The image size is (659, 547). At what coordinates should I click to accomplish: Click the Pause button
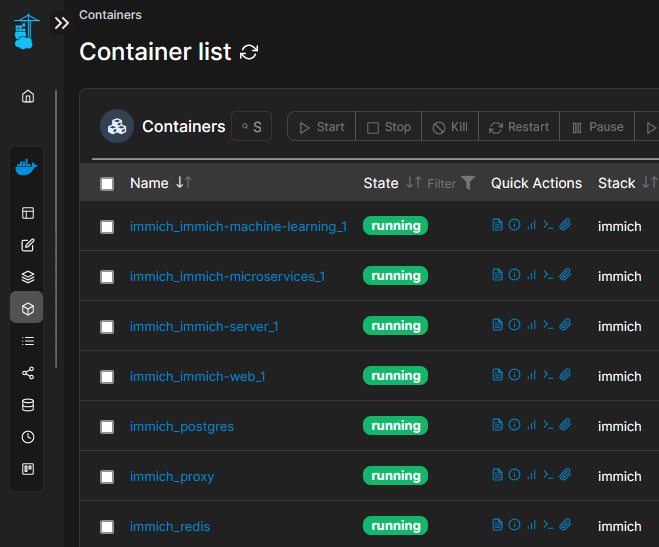[597, 126]
